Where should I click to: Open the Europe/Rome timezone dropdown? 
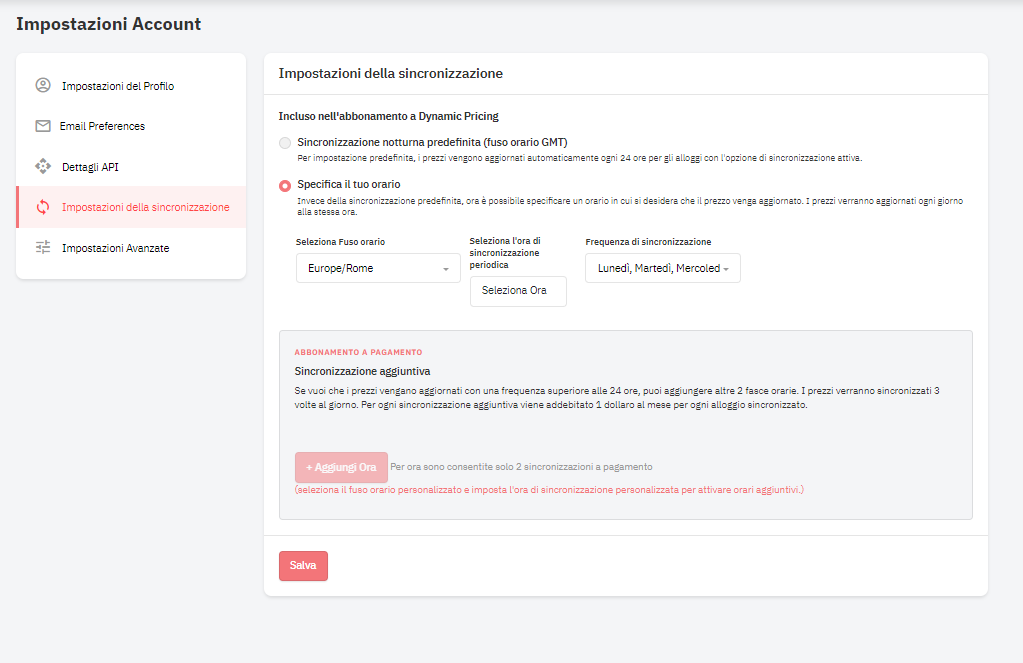(378, 268)
